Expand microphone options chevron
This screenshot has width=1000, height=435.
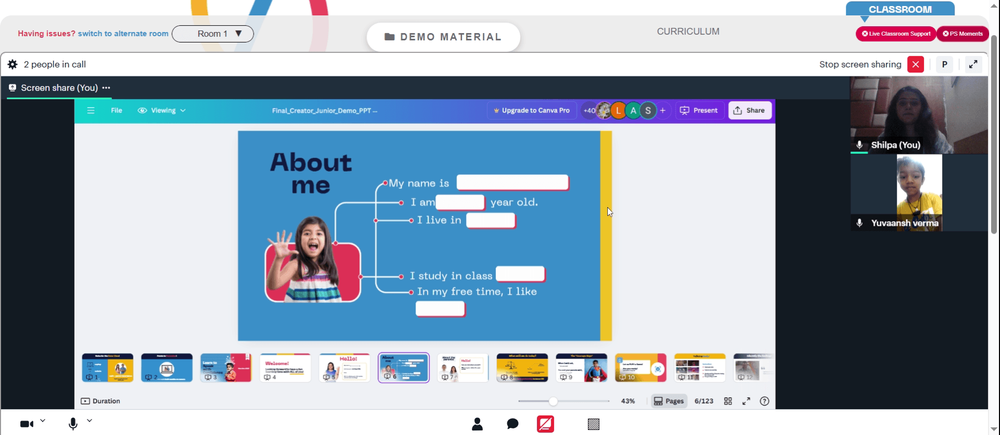click(x=89, y=420)
